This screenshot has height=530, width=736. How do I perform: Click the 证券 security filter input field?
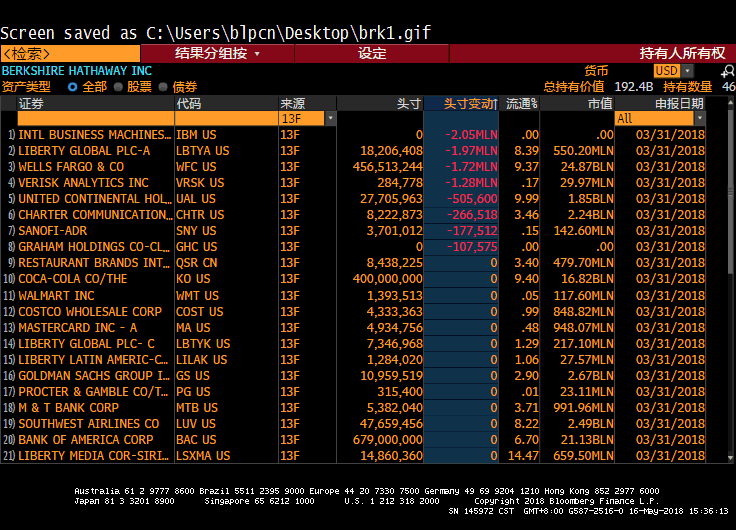pyautogui.click(x=96, y=118)
